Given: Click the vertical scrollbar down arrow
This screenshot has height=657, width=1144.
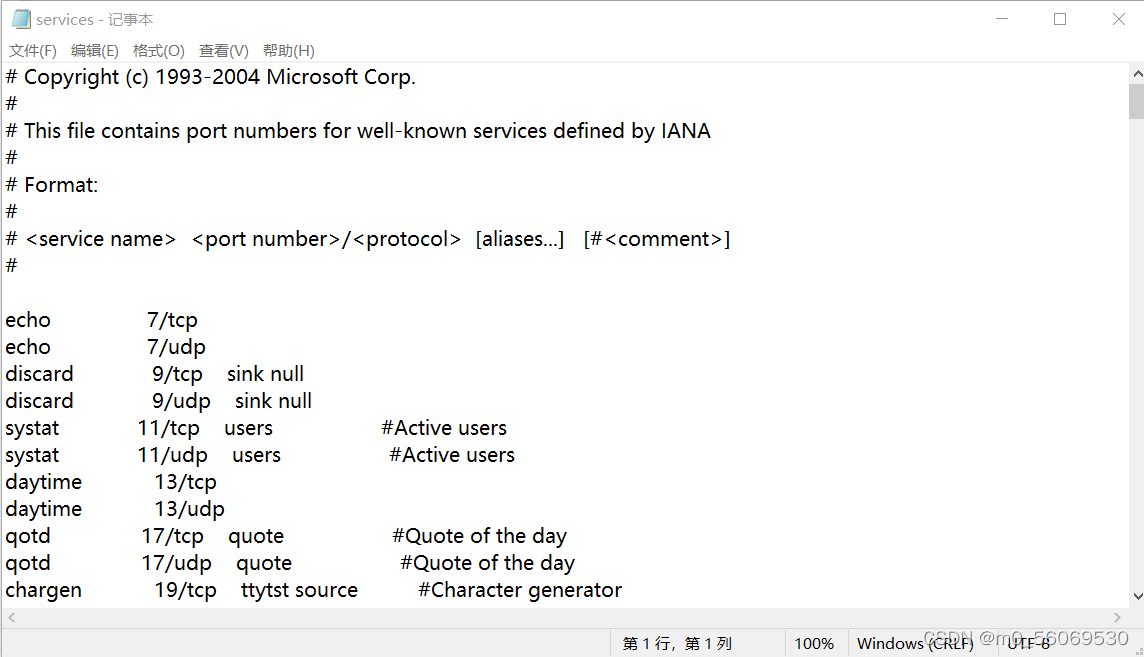Looking at the screenshot, I should coord(1136,596).
